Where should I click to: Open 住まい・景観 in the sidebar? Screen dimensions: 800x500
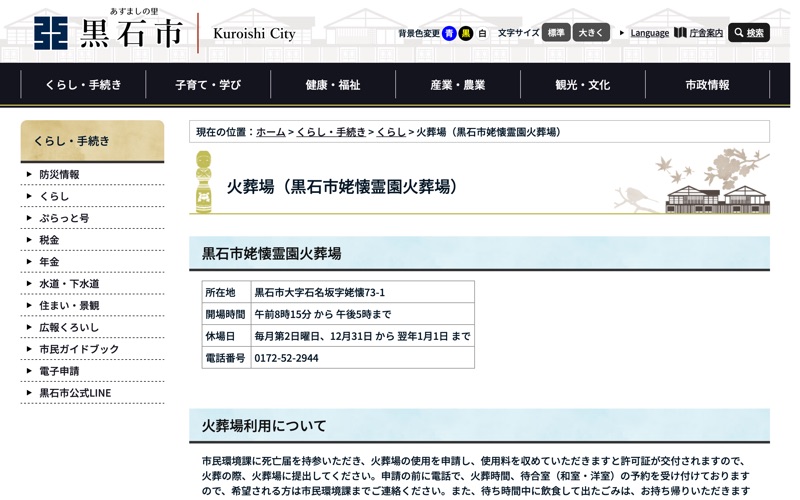(69, 306)
